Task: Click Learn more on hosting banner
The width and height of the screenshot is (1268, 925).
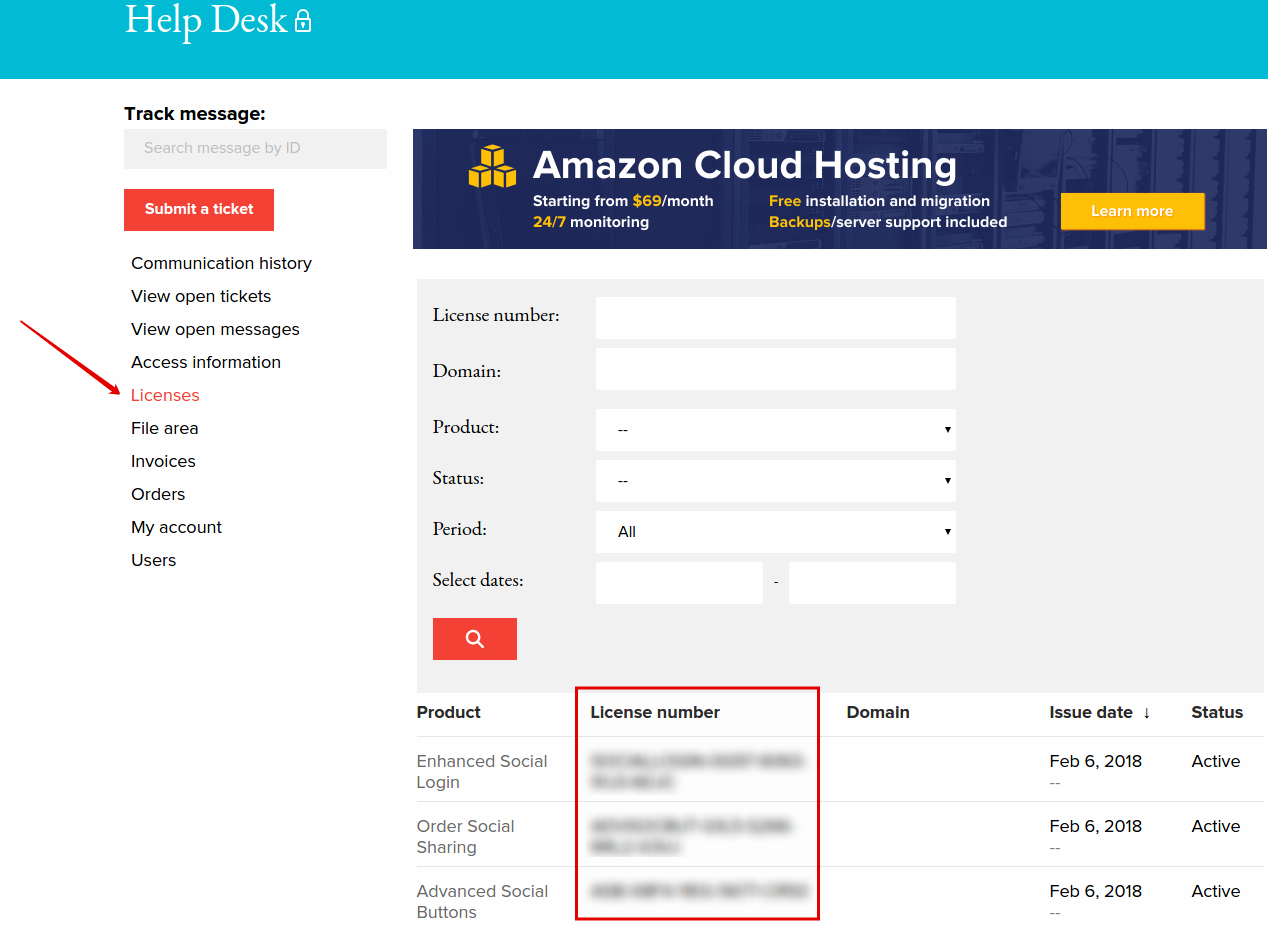Action: pos(1132,211)
